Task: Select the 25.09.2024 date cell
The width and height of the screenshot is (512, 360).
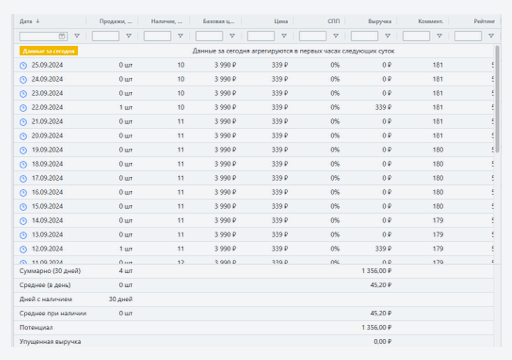Action: pyautogui.click(x=47, y=65)
